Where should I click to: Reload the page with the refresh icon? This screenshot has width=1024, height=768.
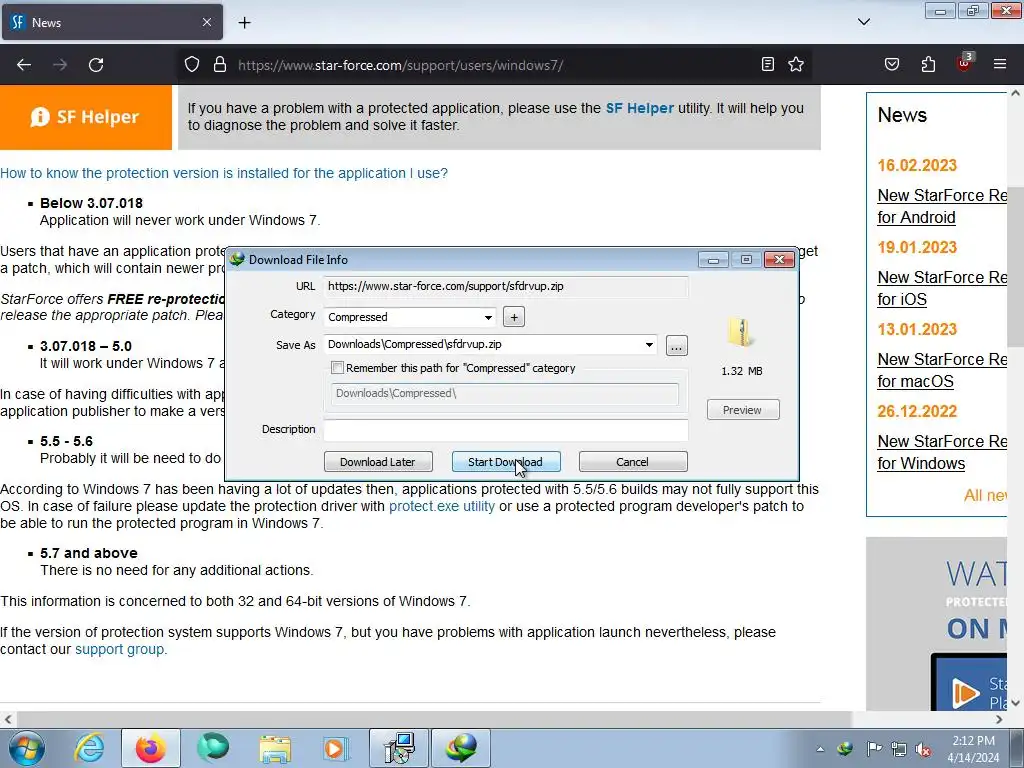coord(96,65)
